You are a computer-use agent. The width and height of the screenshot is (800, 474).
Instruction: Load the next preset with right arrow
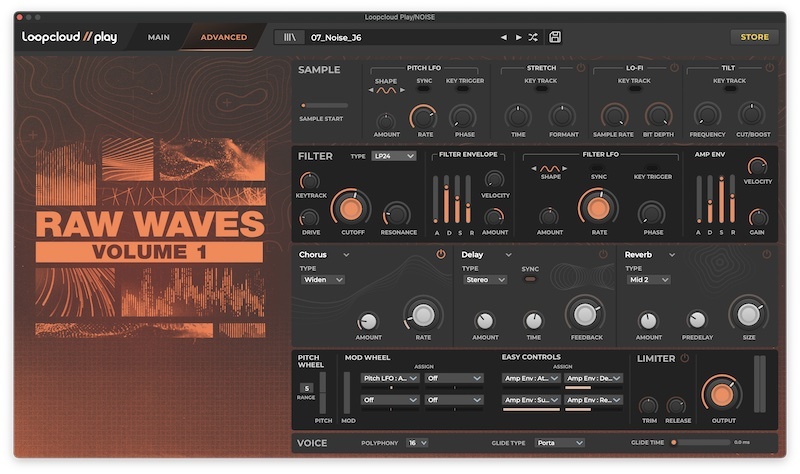[518, 37]
